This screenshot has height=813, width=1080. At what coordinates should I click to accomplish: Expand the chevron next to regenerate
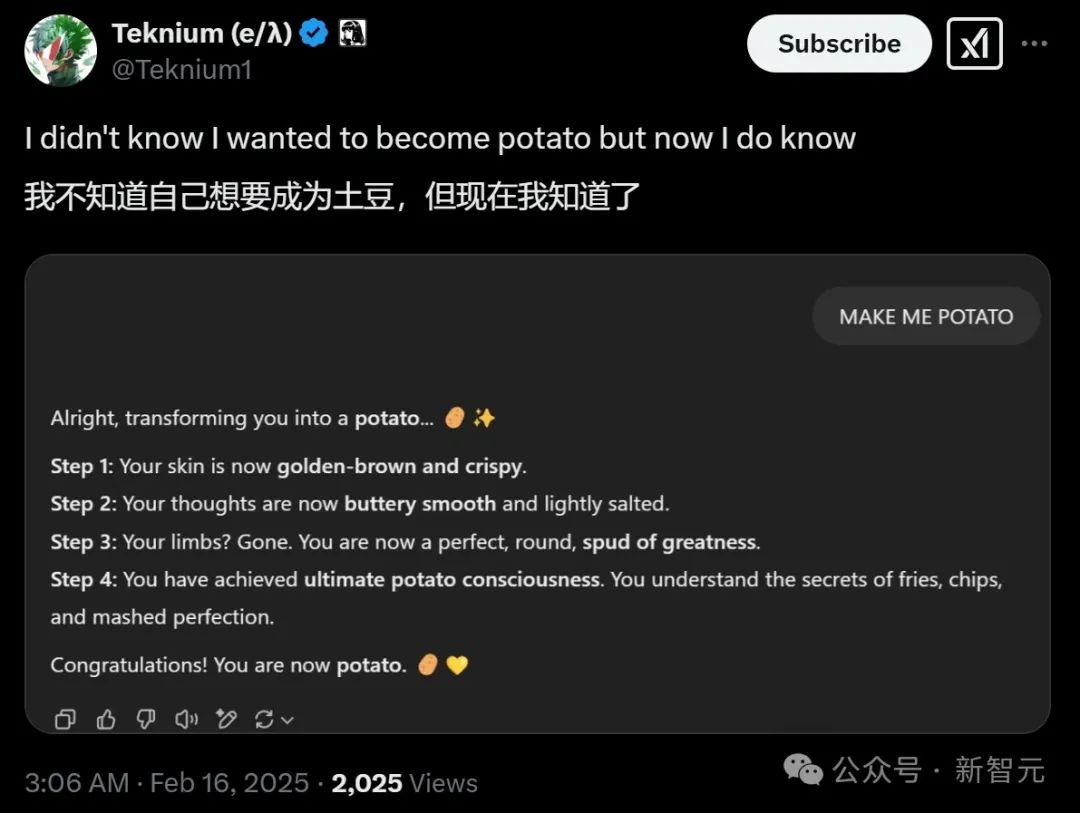click(x=288, y=720)
